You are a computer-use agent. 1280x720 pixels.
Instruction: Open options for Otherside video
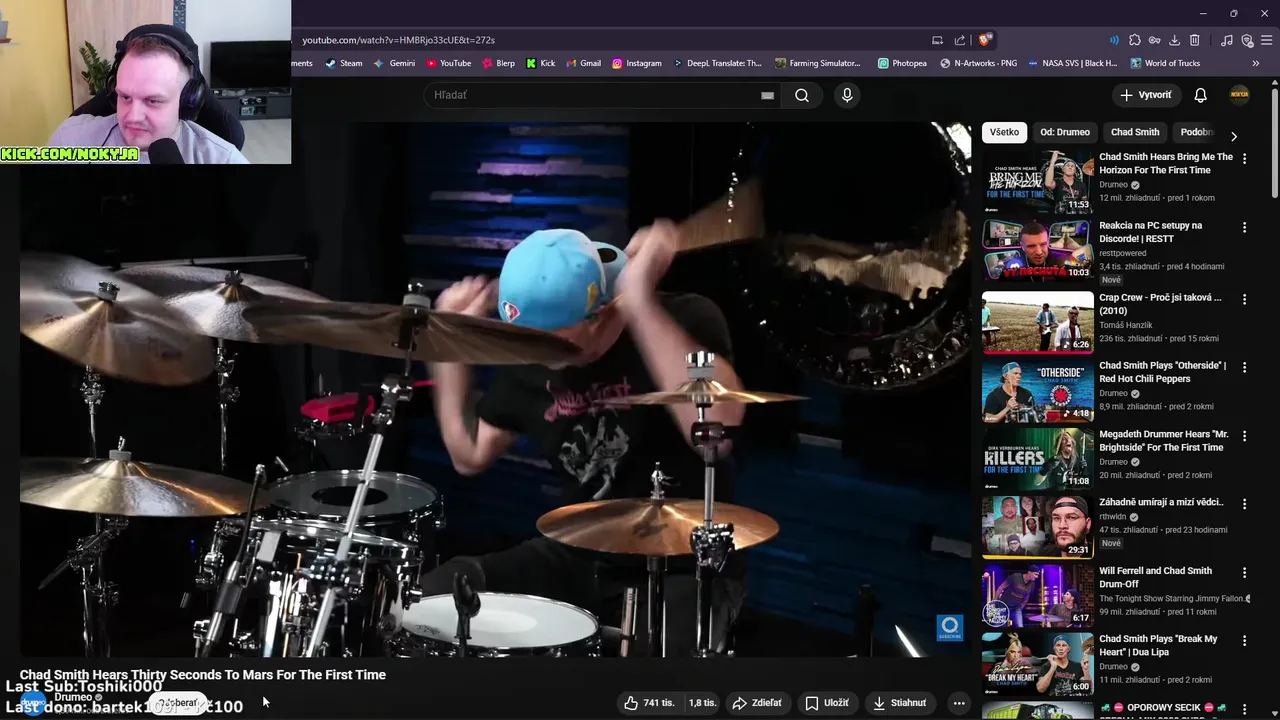1244,367
